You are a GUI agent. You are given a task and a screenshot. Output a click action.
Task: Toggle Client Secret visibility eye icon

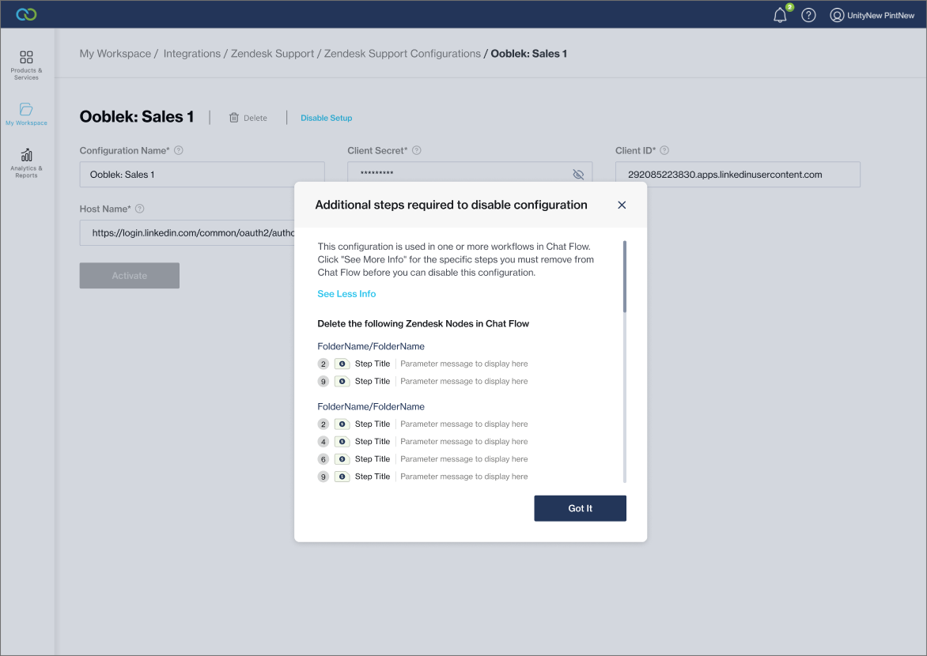(578, 174)
